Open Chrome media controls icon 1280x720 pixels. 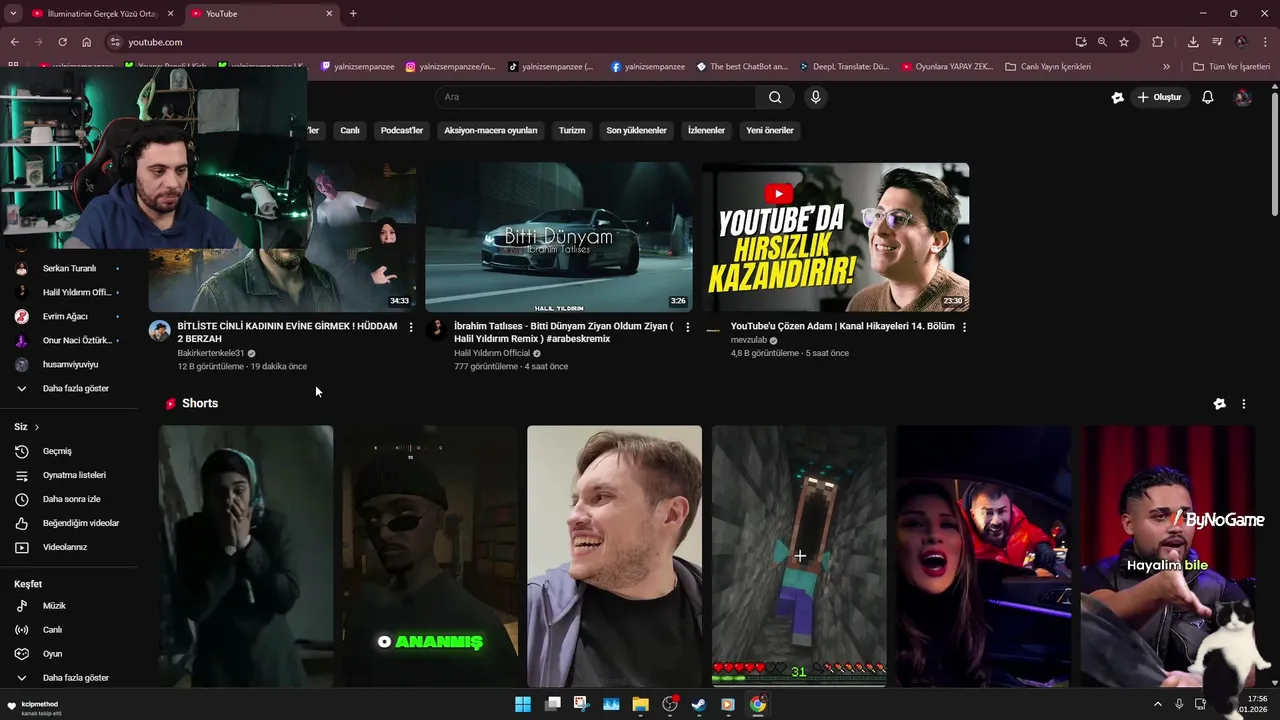click(x=1217, y=42)
